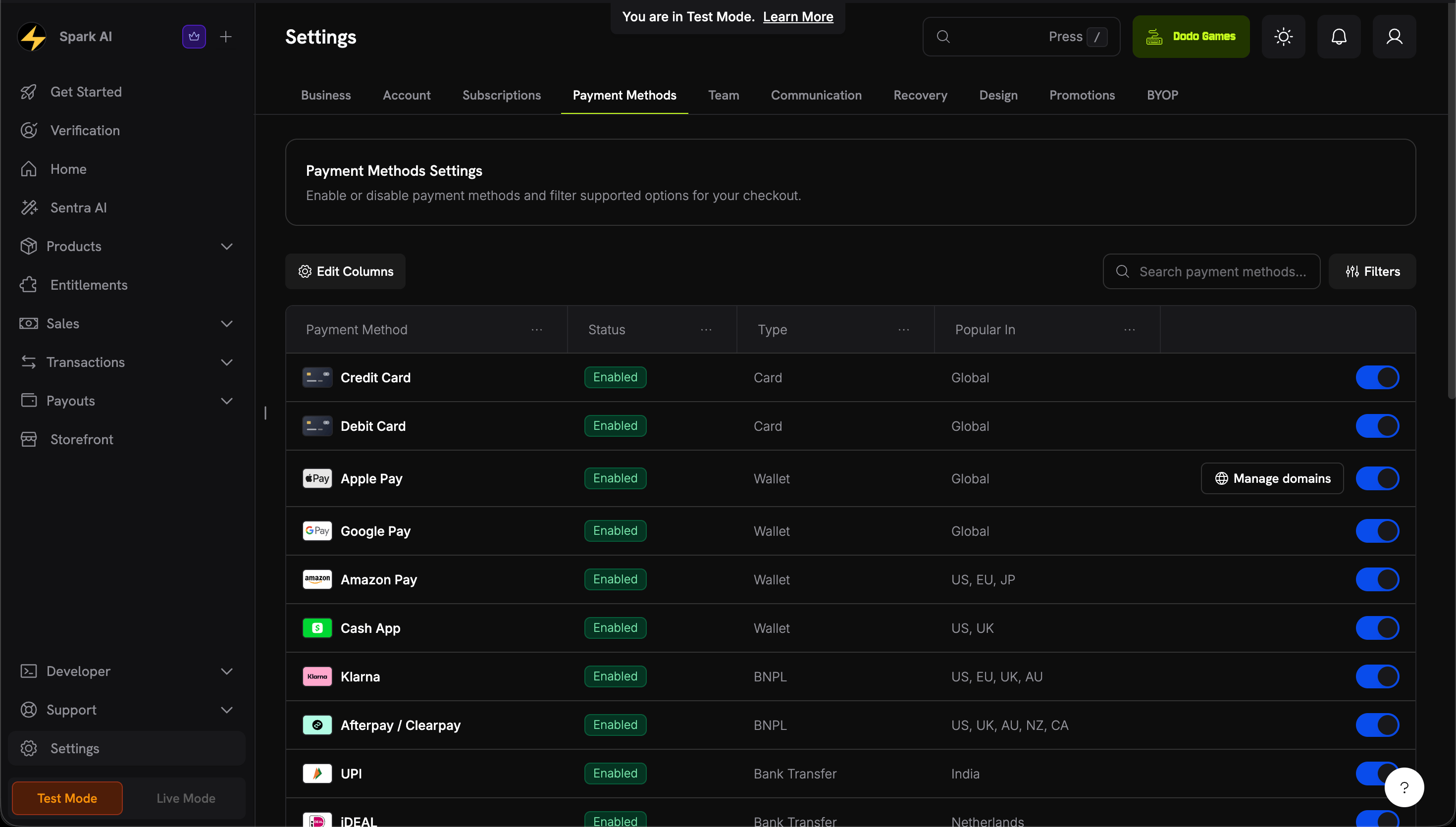1456x827 pixels.
Task: Open Type column options dots
Action: [903, 330]
